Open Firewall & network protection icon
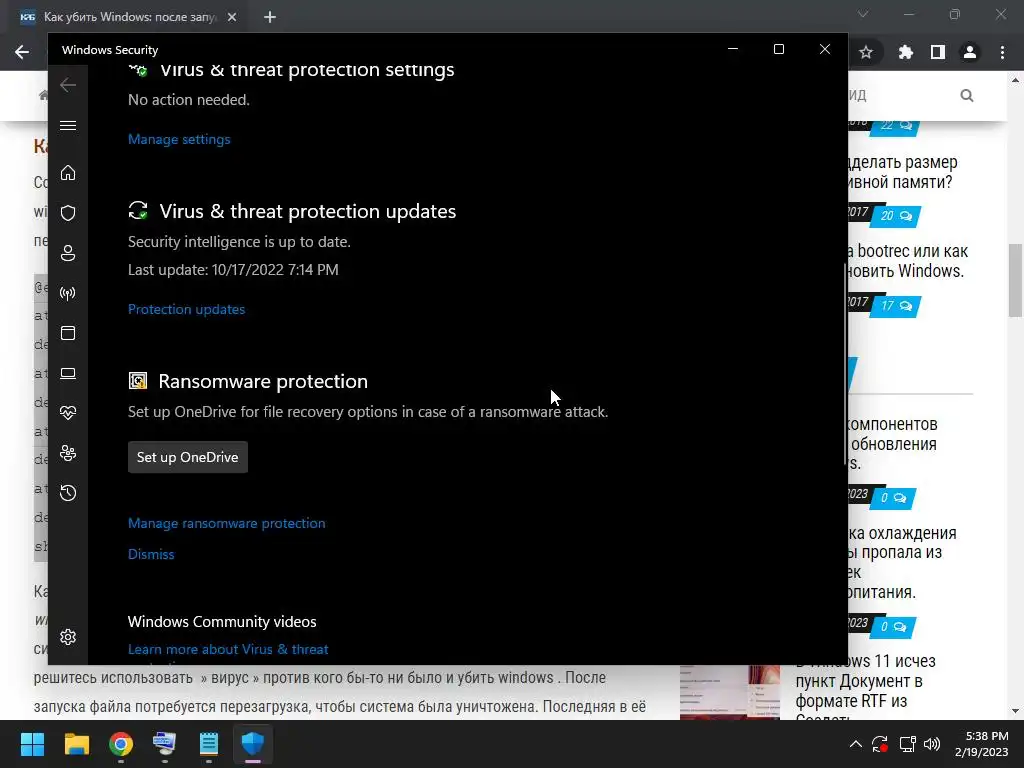Viewport: 1024px width, 768px height. pos(68,293)
